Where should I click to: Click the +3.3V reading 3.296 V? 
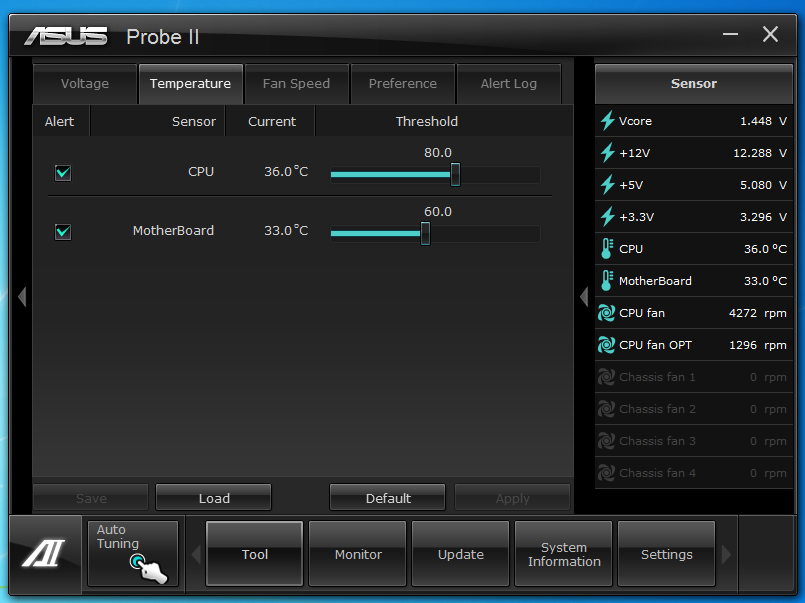coord(763,217)
